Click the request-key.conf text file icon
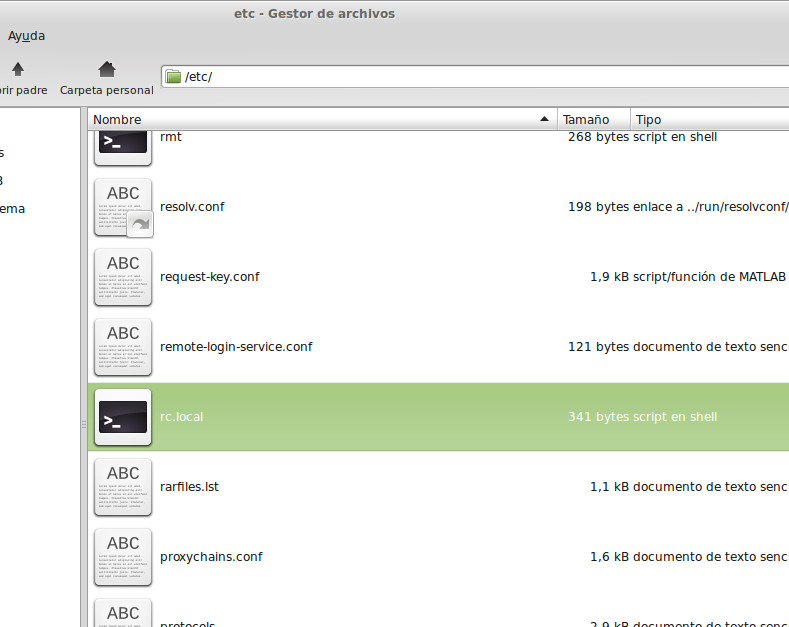This screenshot has width=789, height=627. tap(123, 277)
